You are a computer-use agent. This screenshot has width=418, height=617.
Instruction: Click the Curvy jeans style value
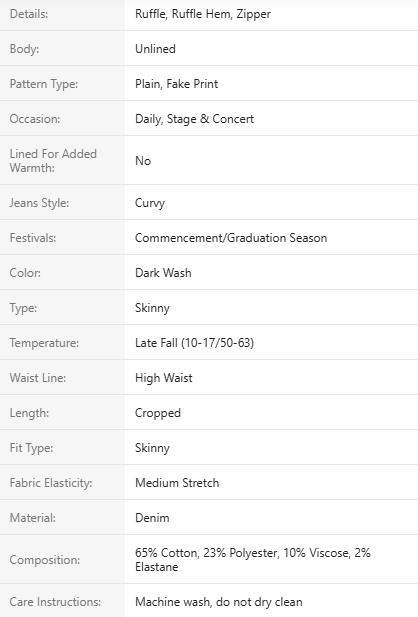150,203
